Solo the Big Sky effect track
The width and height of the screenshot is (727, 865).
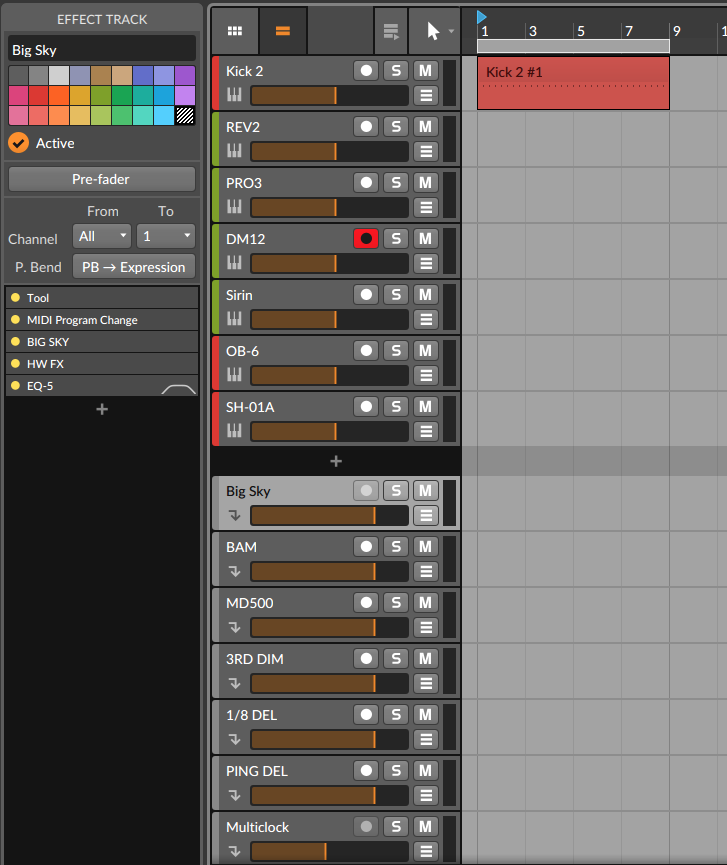(396, 490)
